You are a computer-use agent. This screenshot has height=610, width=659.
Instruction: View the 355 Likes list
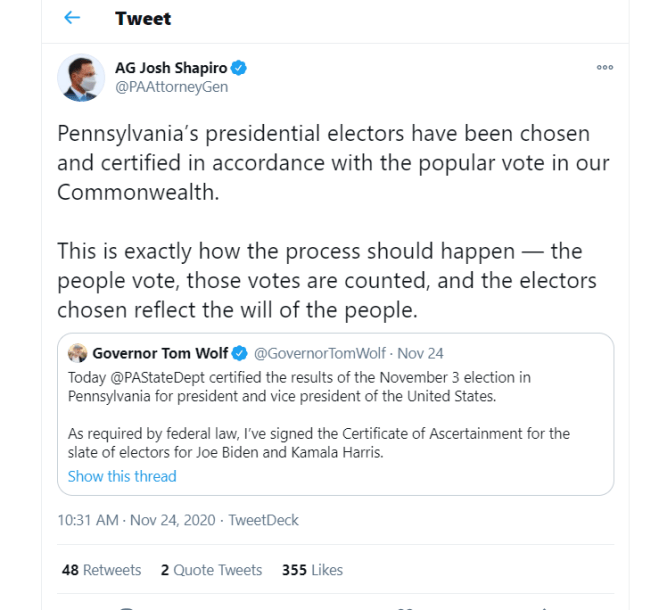tap(312, 570)
